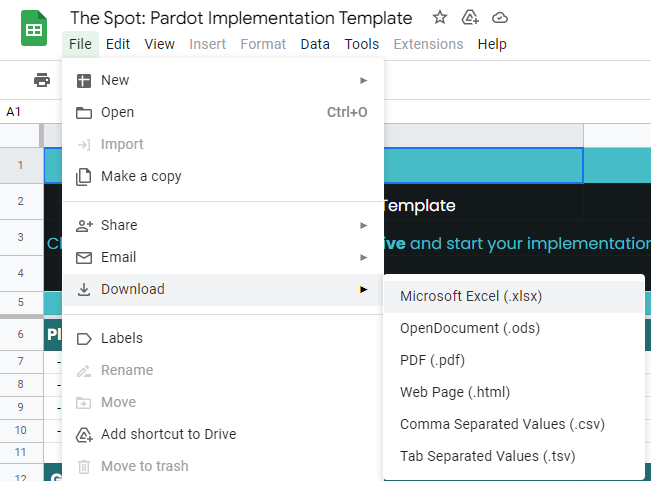This screenshot has height=481, width=651.
Task: Choose Comma Separated Values (.csv) format
Action: (x=502, y=424)
